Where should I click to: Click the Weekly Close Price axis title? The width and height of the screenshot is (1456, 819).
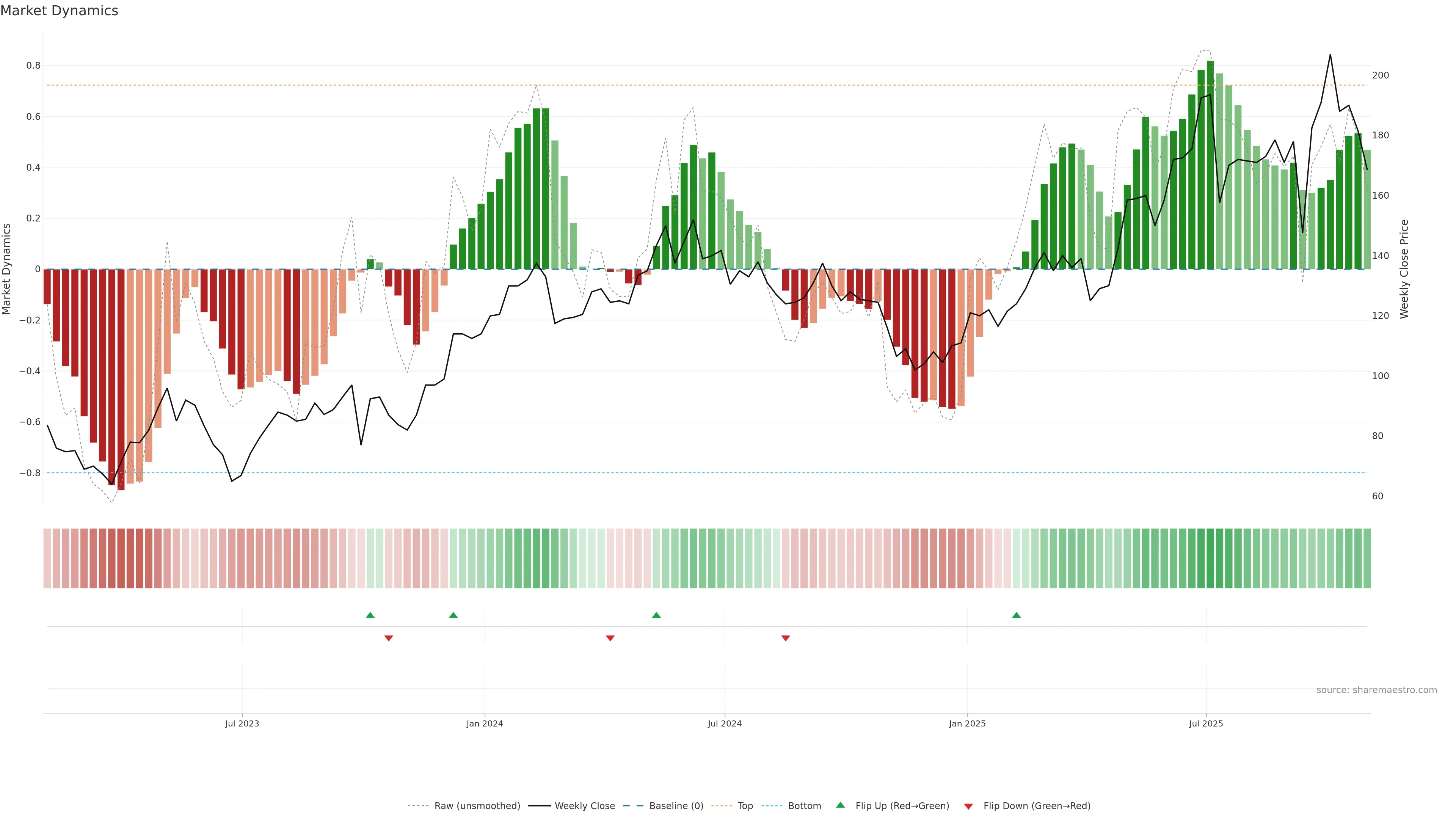(x=1404, y=269)
